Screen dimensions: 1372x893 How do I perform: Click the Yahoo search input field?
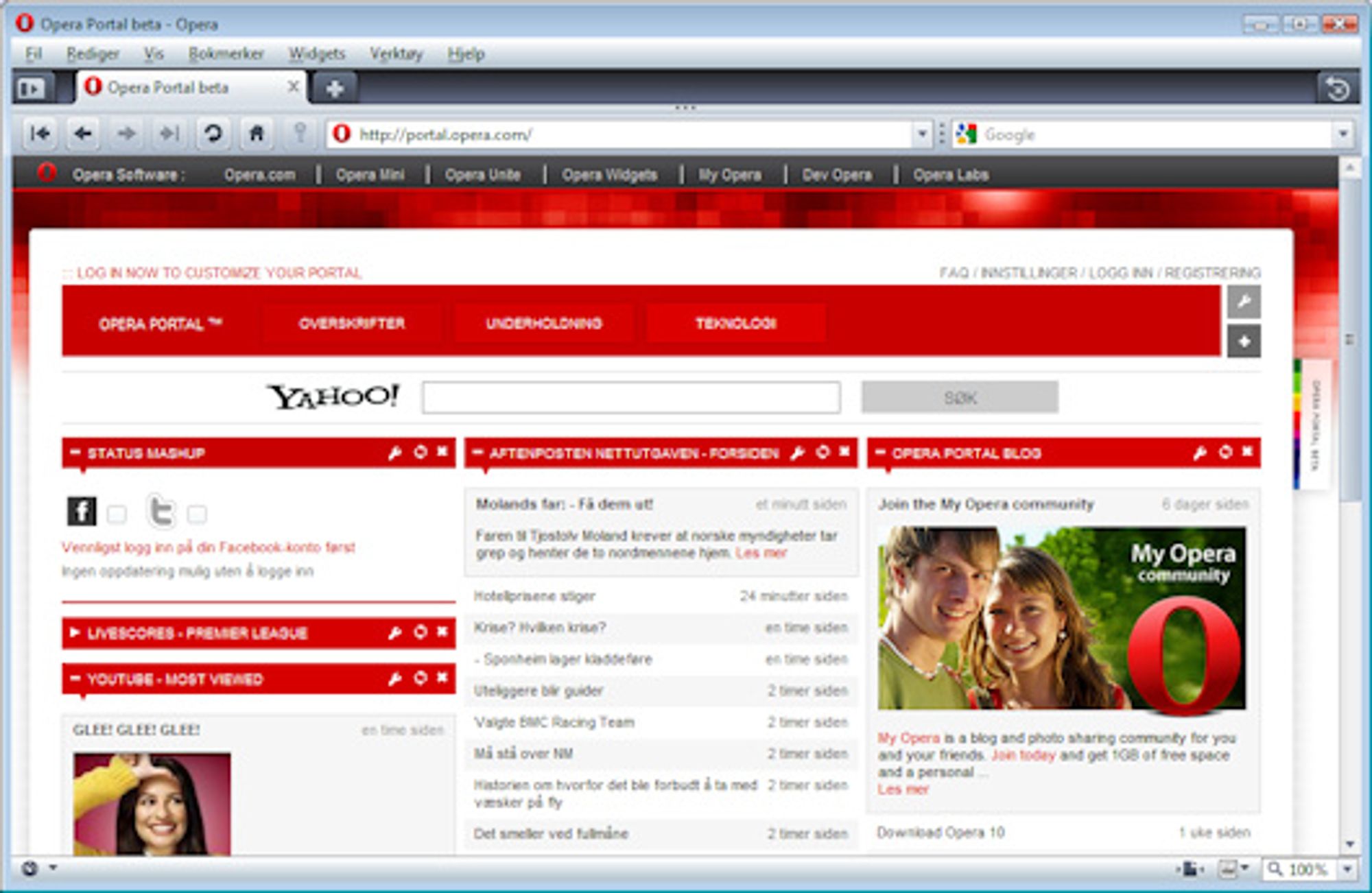(x=631, y=397)
